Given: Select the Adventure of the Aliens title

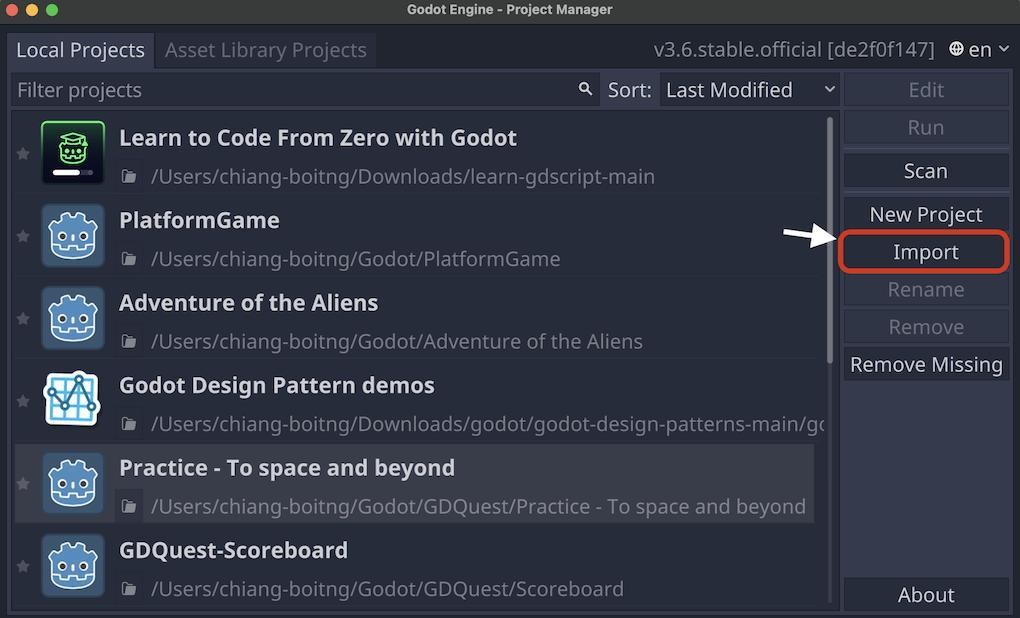Looking at the screenshot, I should [x=248, y=303].
